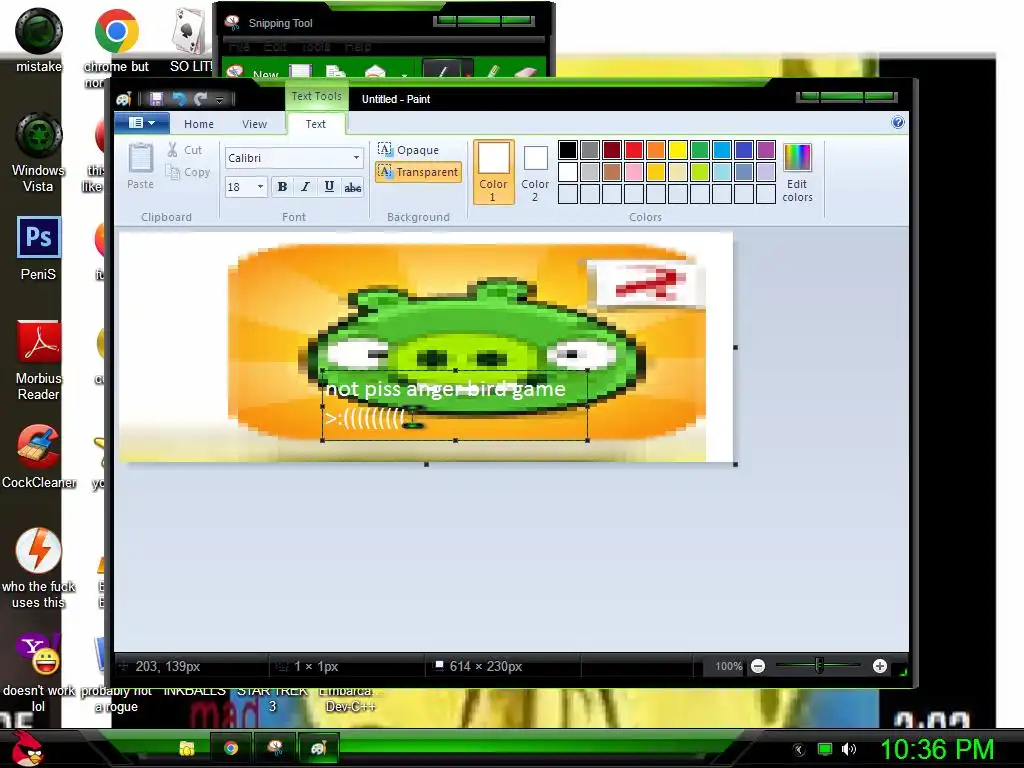Click the Save icon in Paint's quick access toolbar
Screen dimensions: 1024x768
click(156, 99)
